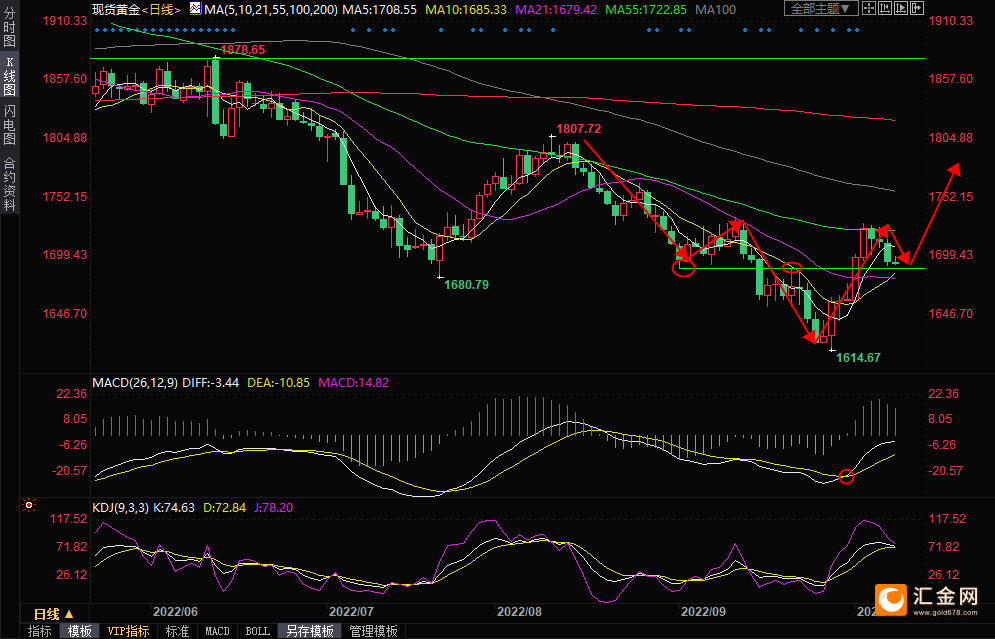The image size is (995, 639).
Task: Click the small chart icon before MA settings
Action: 194,9
